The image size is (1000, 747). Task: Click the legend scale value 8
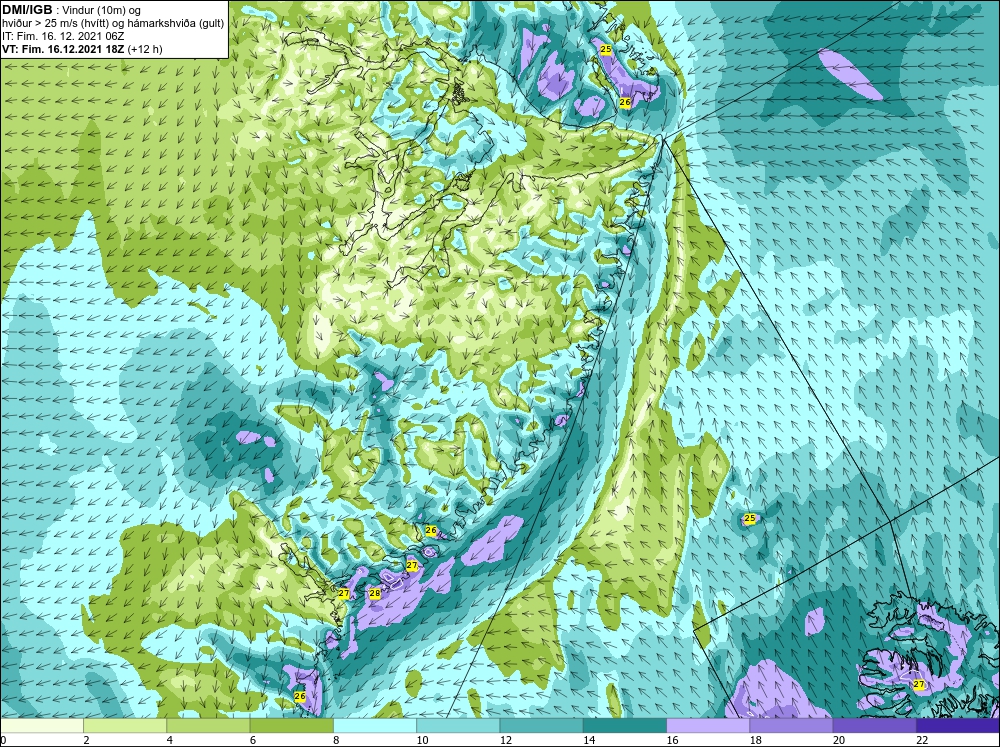(336, 740)
